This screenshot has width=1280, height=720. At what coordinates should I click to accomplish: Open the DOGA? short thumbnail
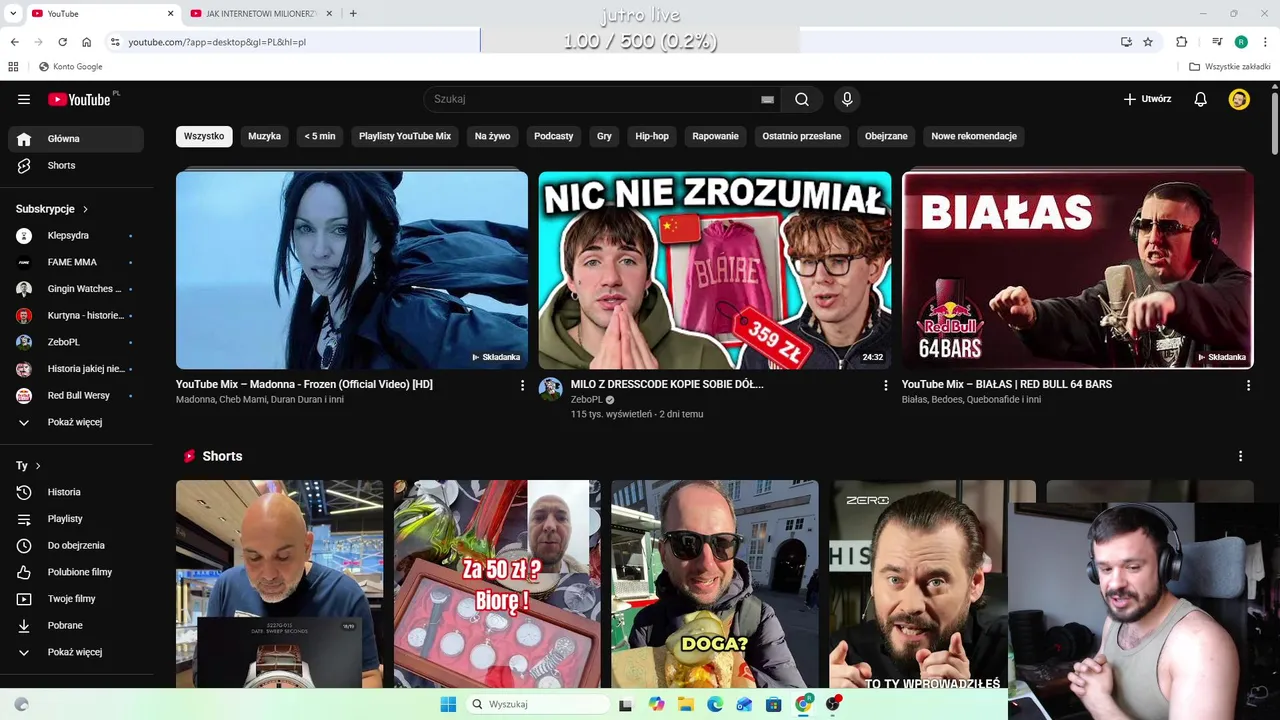pos(715,584)
